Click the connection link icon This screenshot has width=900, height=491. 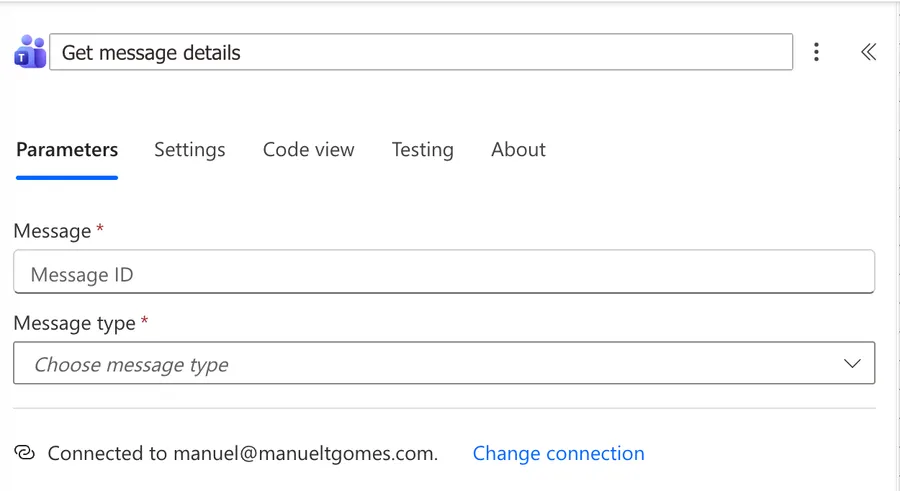click(24, 453)
